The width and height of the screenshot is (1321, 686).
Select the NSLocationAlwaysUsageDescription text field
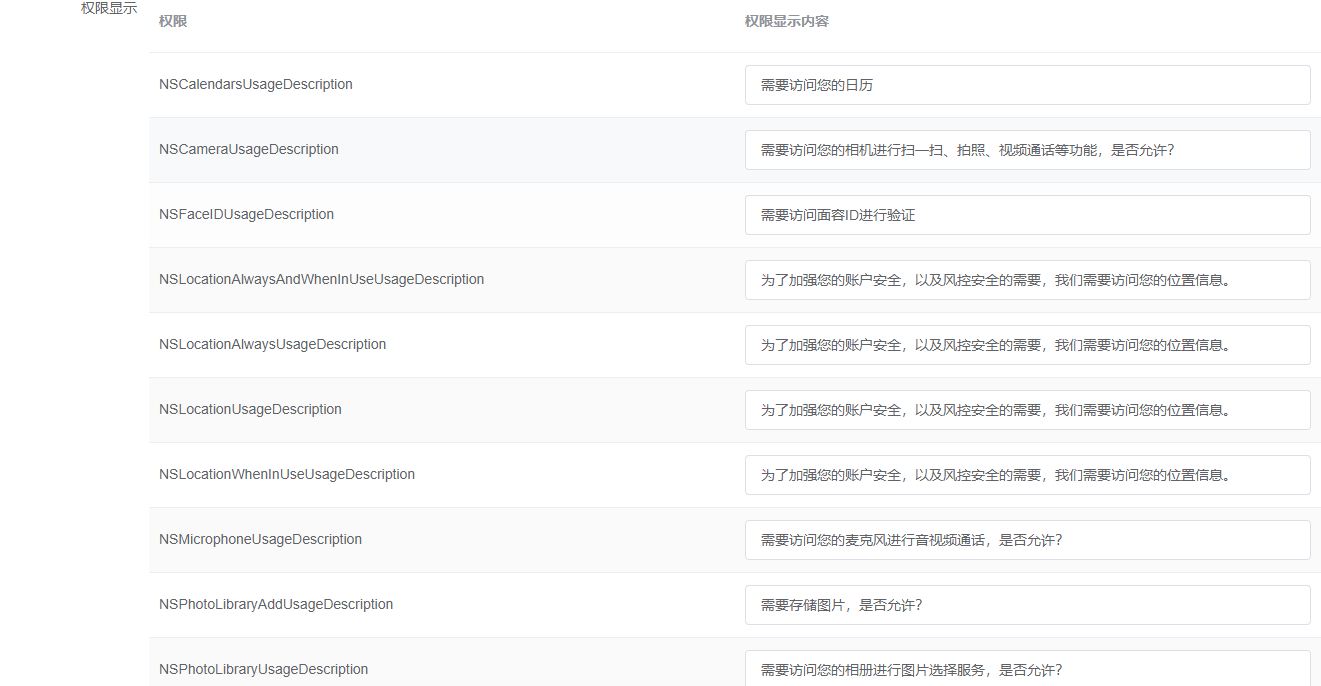(1027, 345)
